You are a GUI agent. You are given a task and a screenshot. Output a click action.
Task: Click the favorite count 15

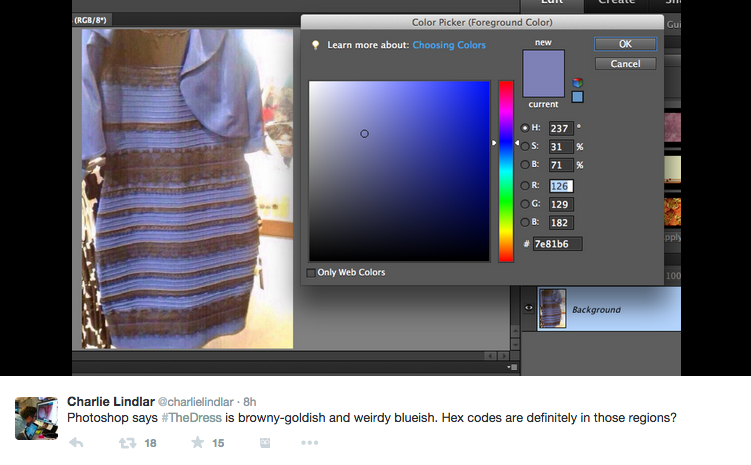coord(218,443)
